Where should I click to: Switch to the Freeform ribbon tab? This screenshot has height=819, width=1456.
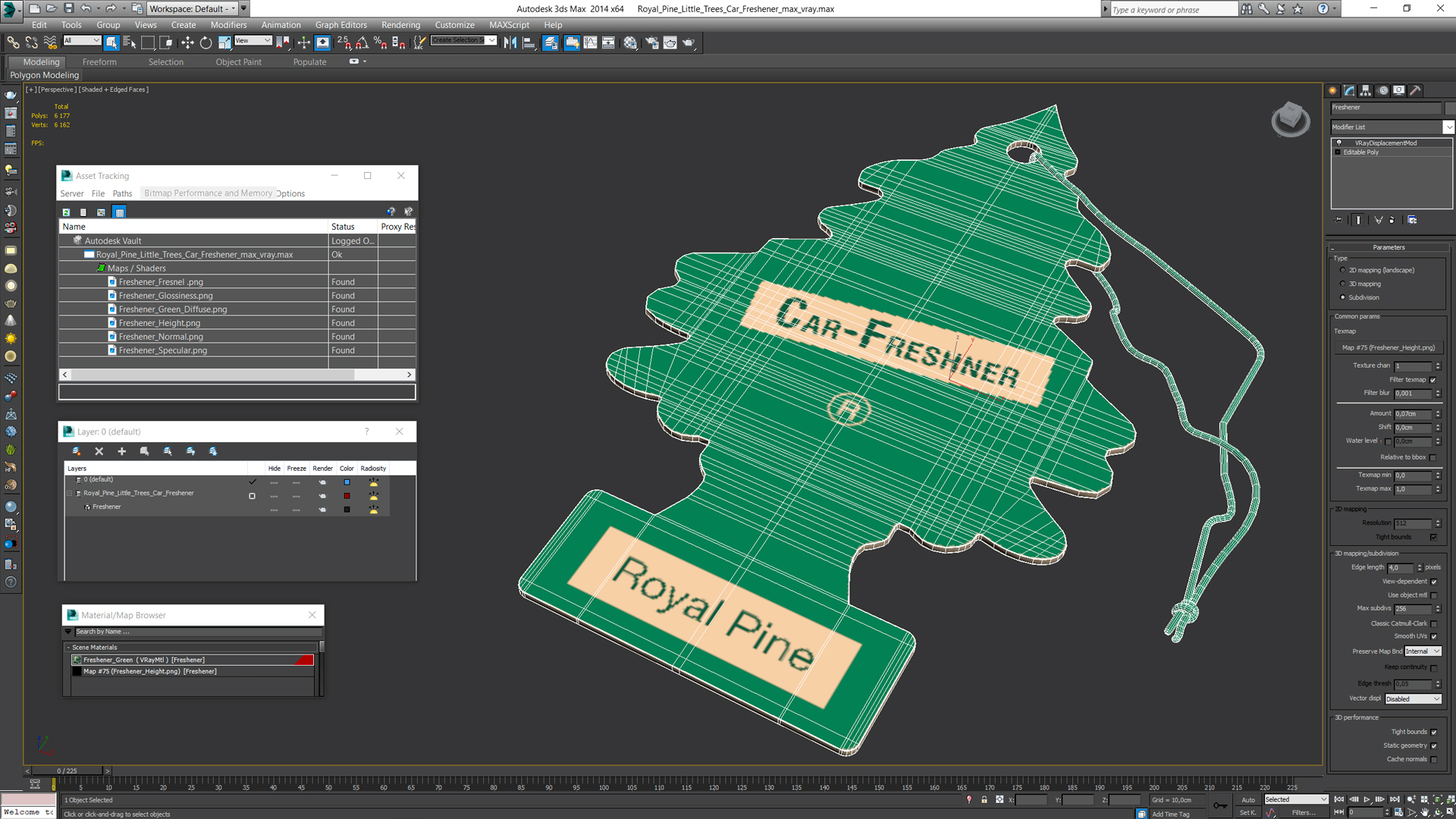pos(99,62)
